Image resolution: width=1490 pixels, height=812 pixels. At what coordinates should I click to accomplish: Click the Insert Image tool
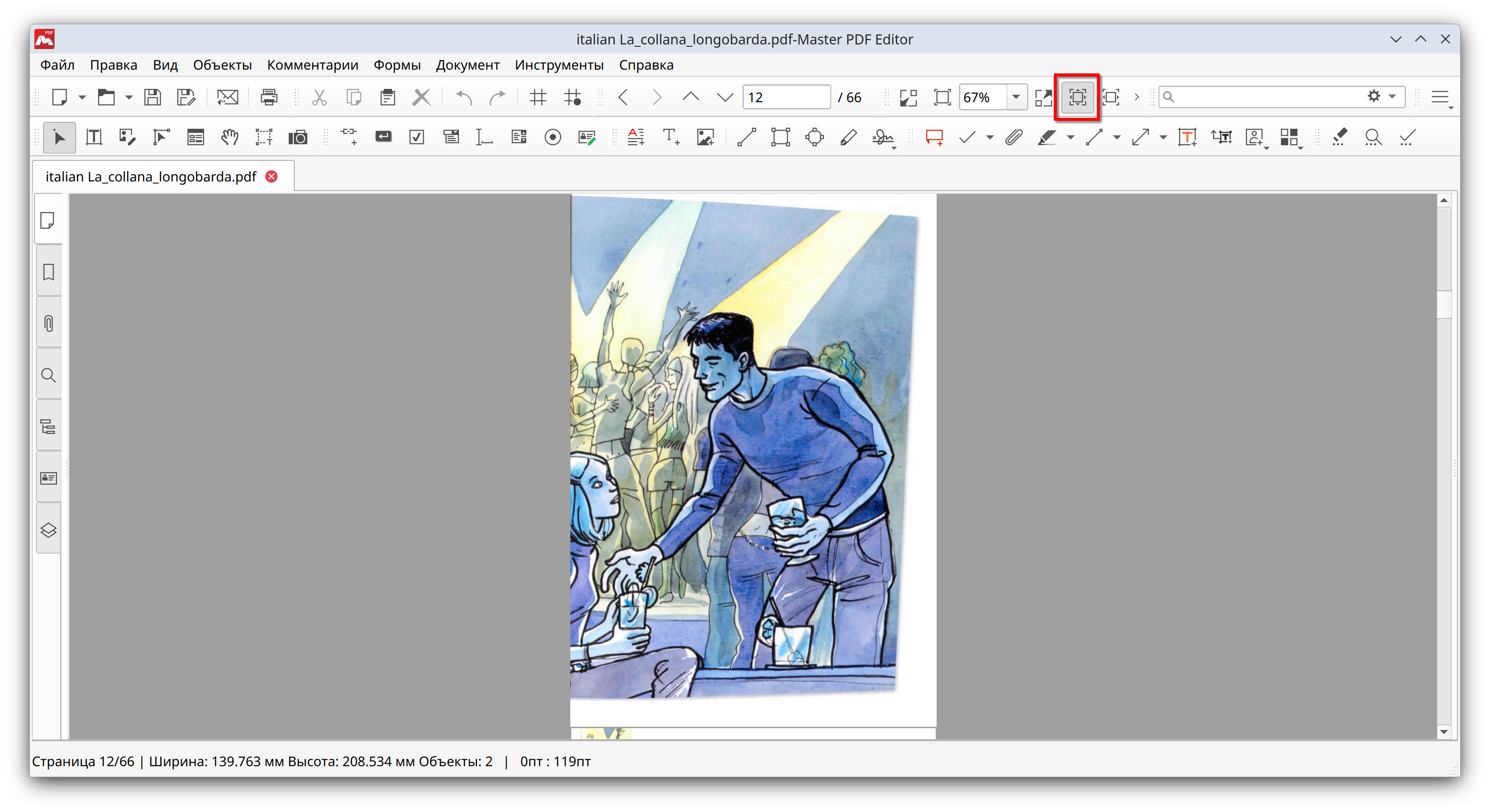coord(705,137)
